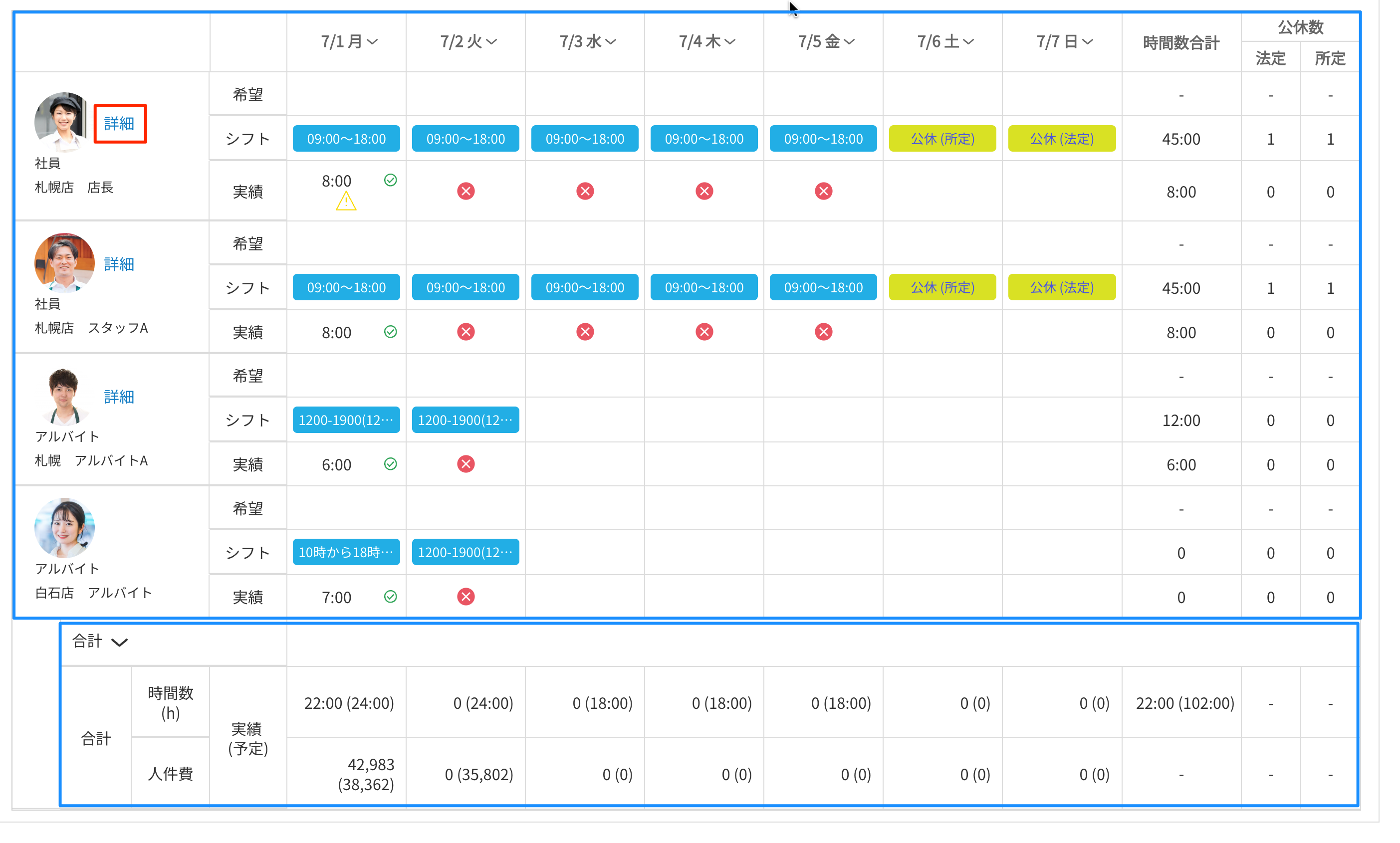Click the yellow warning triangle for 店長
This screenshot has width=1400, height=843.
345,201
